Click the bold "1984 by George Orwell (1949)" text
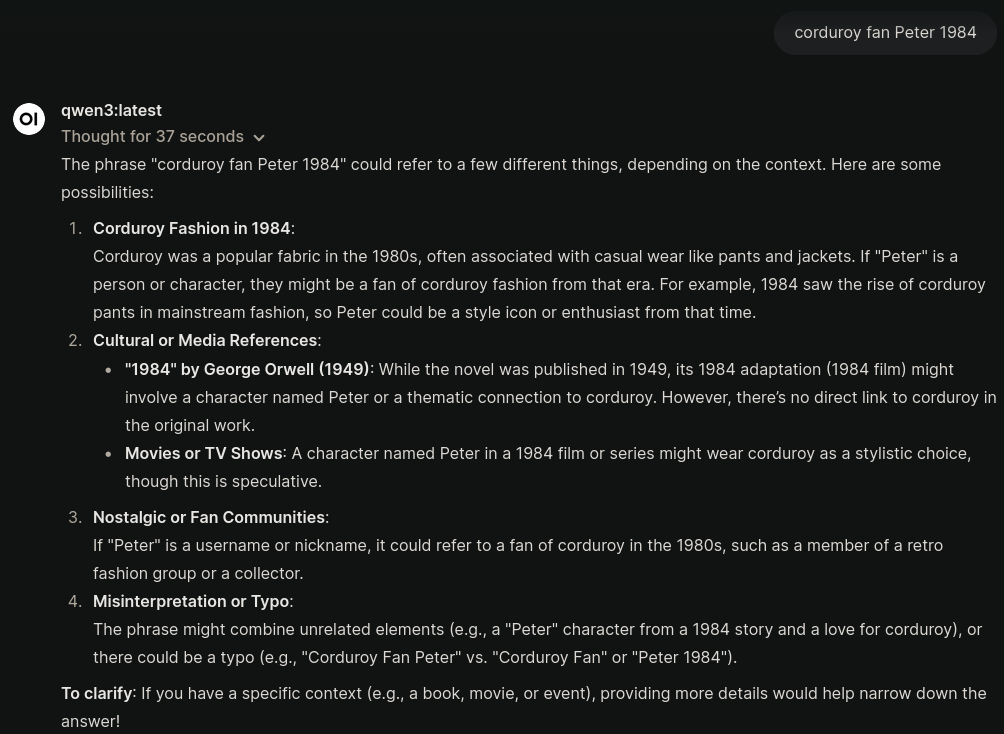This screenshot has width=1004, height=734. [247, 369]
